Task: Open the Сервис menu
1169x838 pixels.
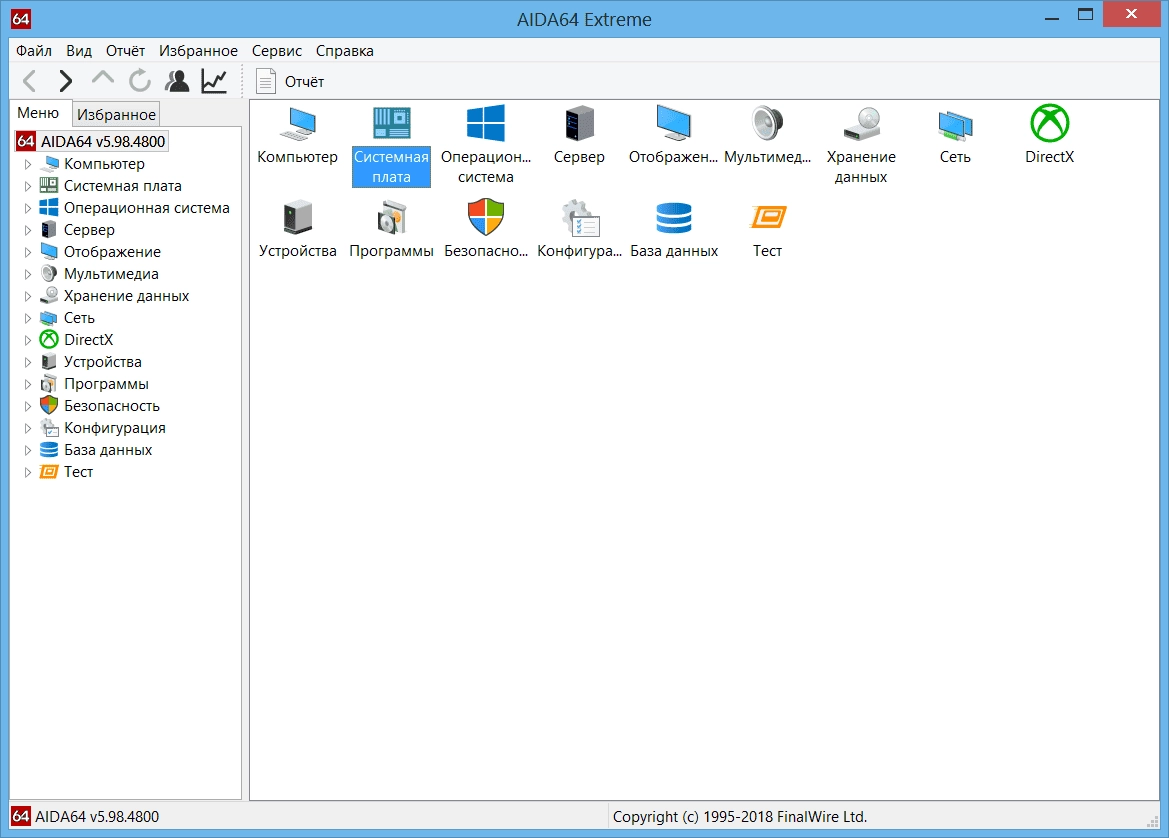Action: click(277, 51)
